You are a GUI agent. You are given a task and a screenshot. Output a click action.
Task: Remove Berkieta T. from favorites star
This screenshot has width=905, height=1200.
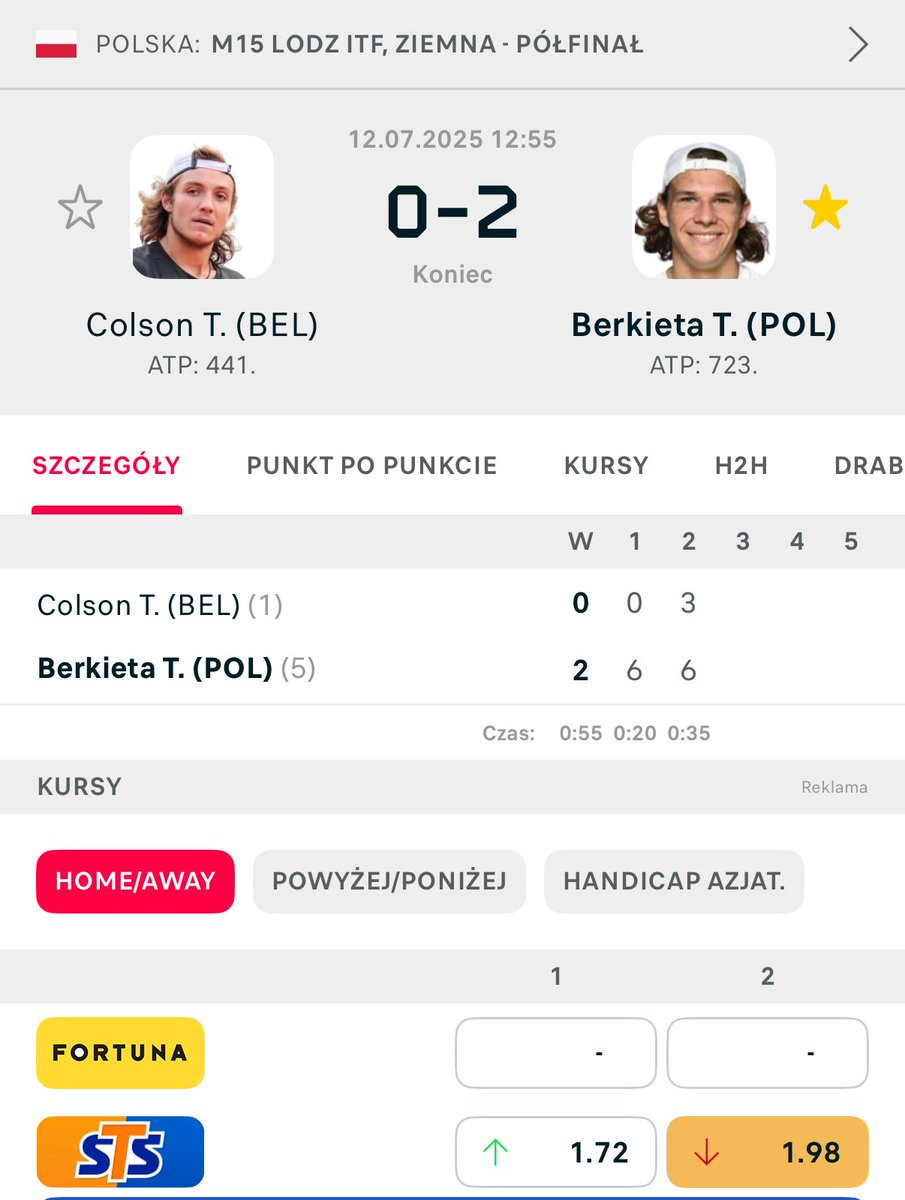pos(825,209)
